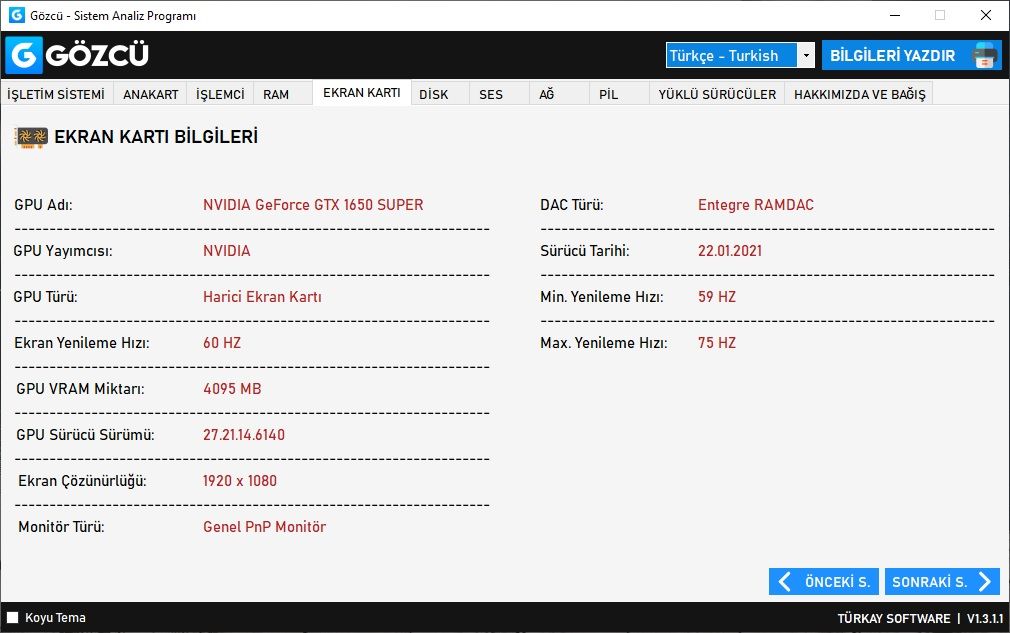Click the Min. Yenileme Hızı: label

[x=602, y=297]
